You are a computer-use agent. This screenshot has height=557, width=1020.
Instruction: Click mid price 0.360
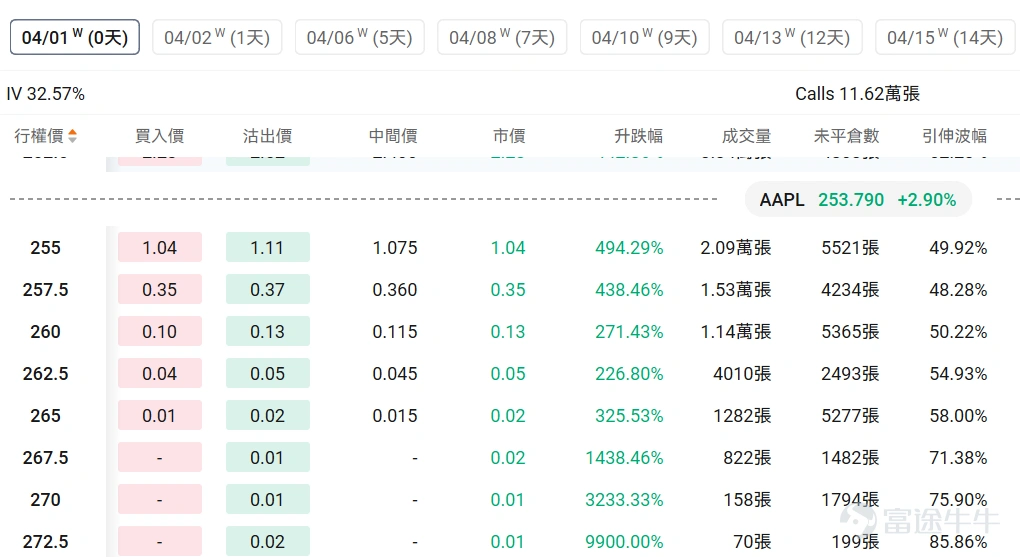point(394,290)
